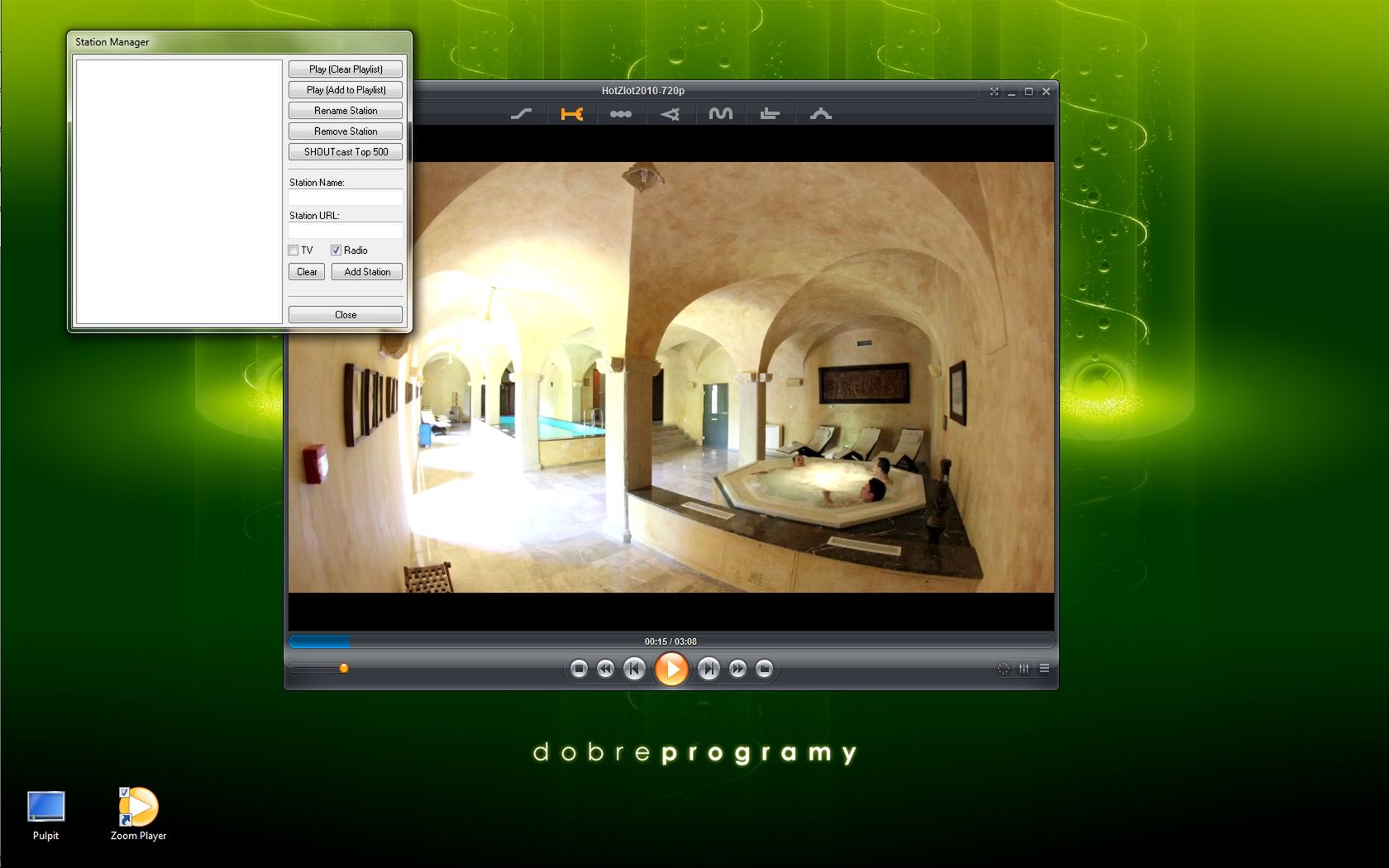Open SHOUTcast Top 500 list

[x=346, y=152]
